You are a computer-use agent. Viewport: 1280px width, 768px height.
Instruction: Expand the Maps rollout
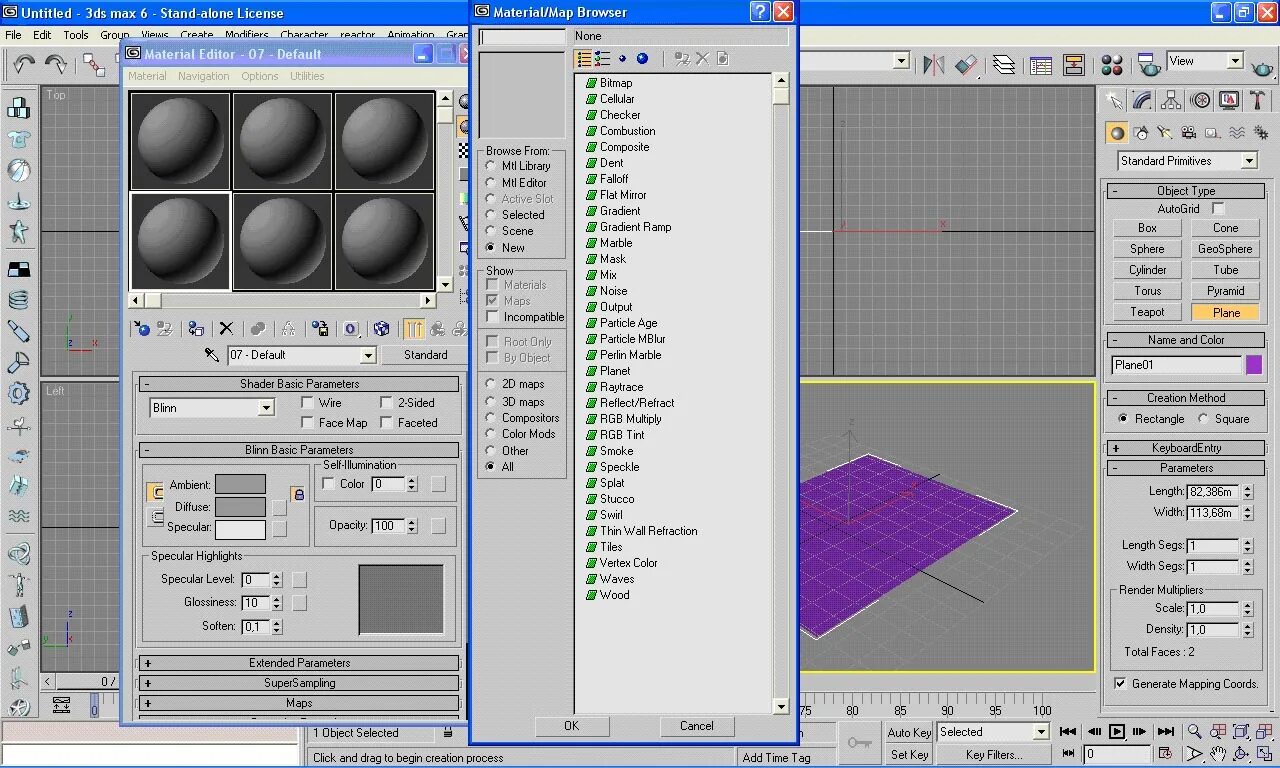point(299,703)
